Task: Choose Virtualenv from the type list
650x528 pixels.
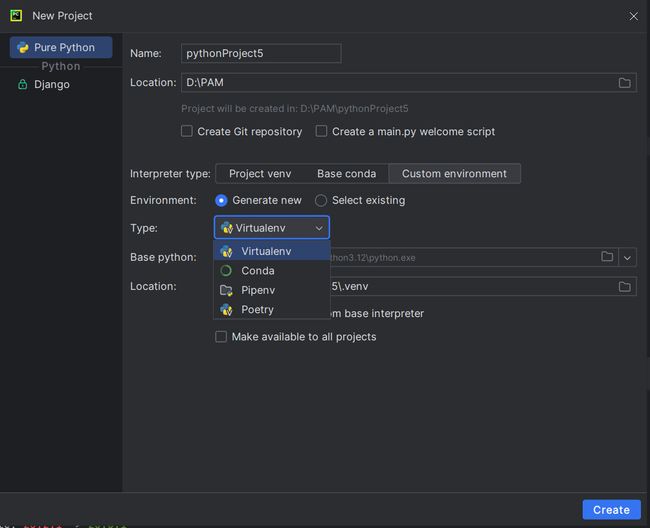Action: [272, 251]
